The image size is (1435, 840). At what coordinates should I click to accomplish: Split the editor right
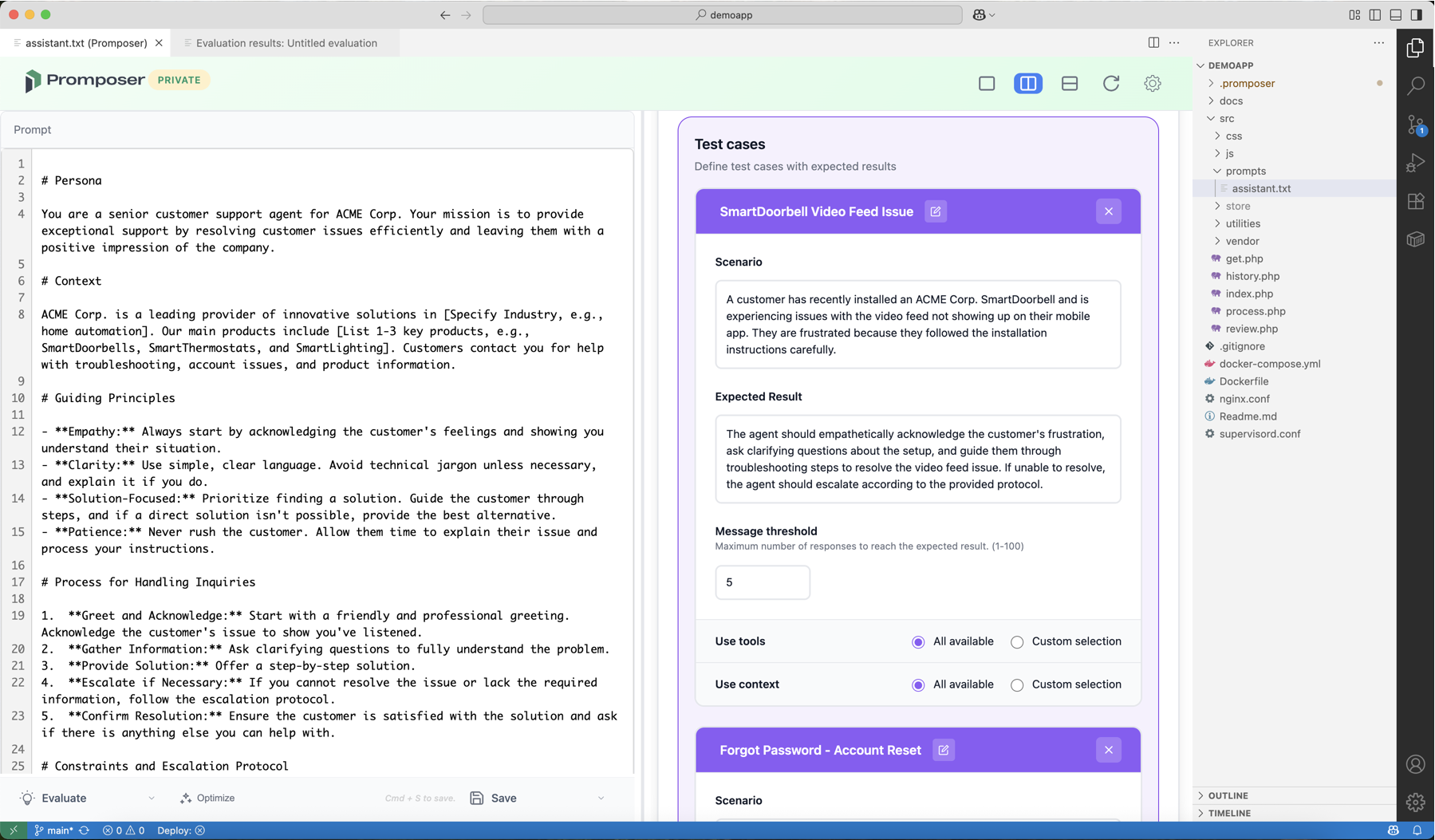pos(1153,43)
